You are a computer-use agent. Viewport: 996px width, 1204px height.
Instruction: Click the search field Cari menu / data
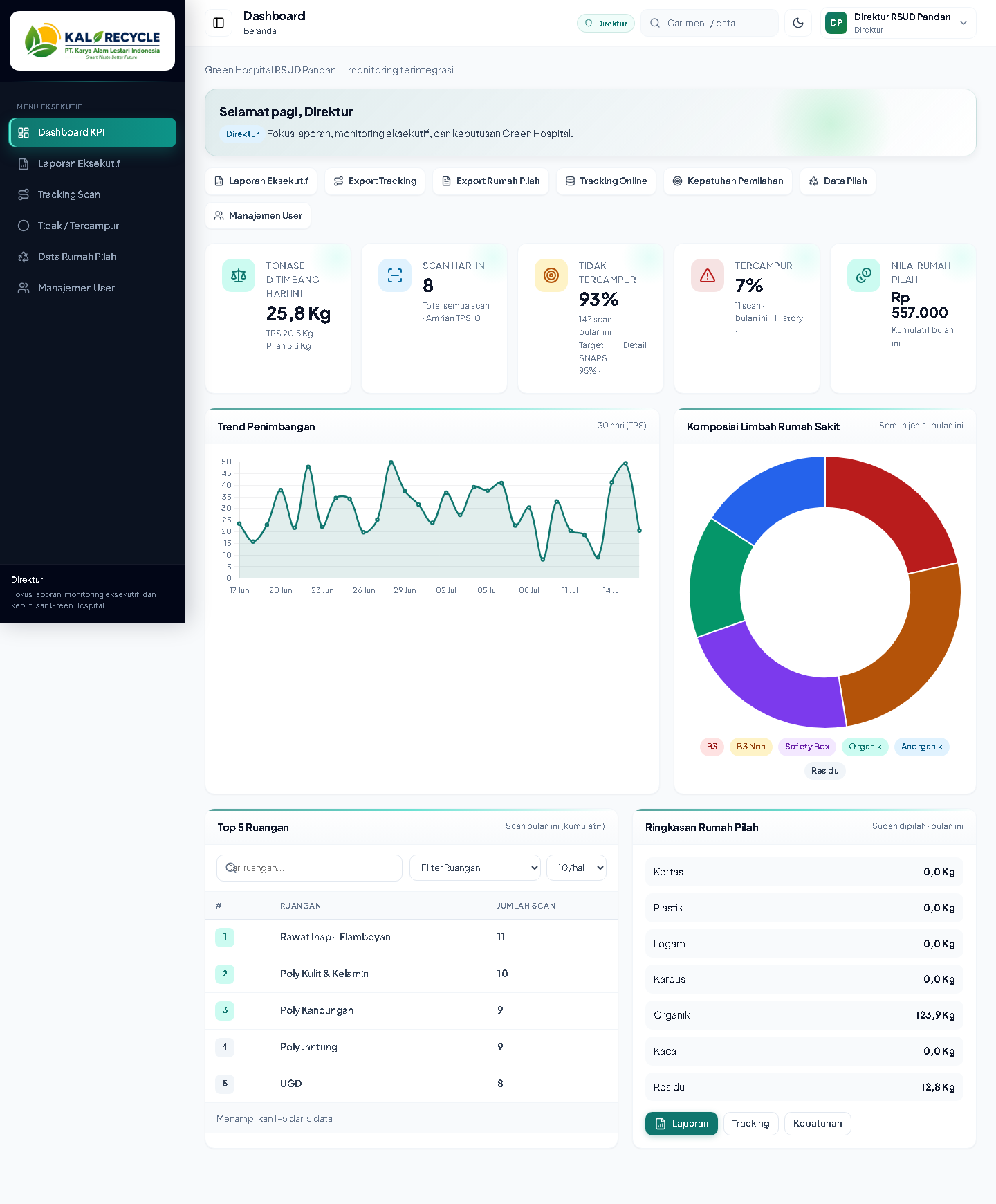[x=710, y=23]
